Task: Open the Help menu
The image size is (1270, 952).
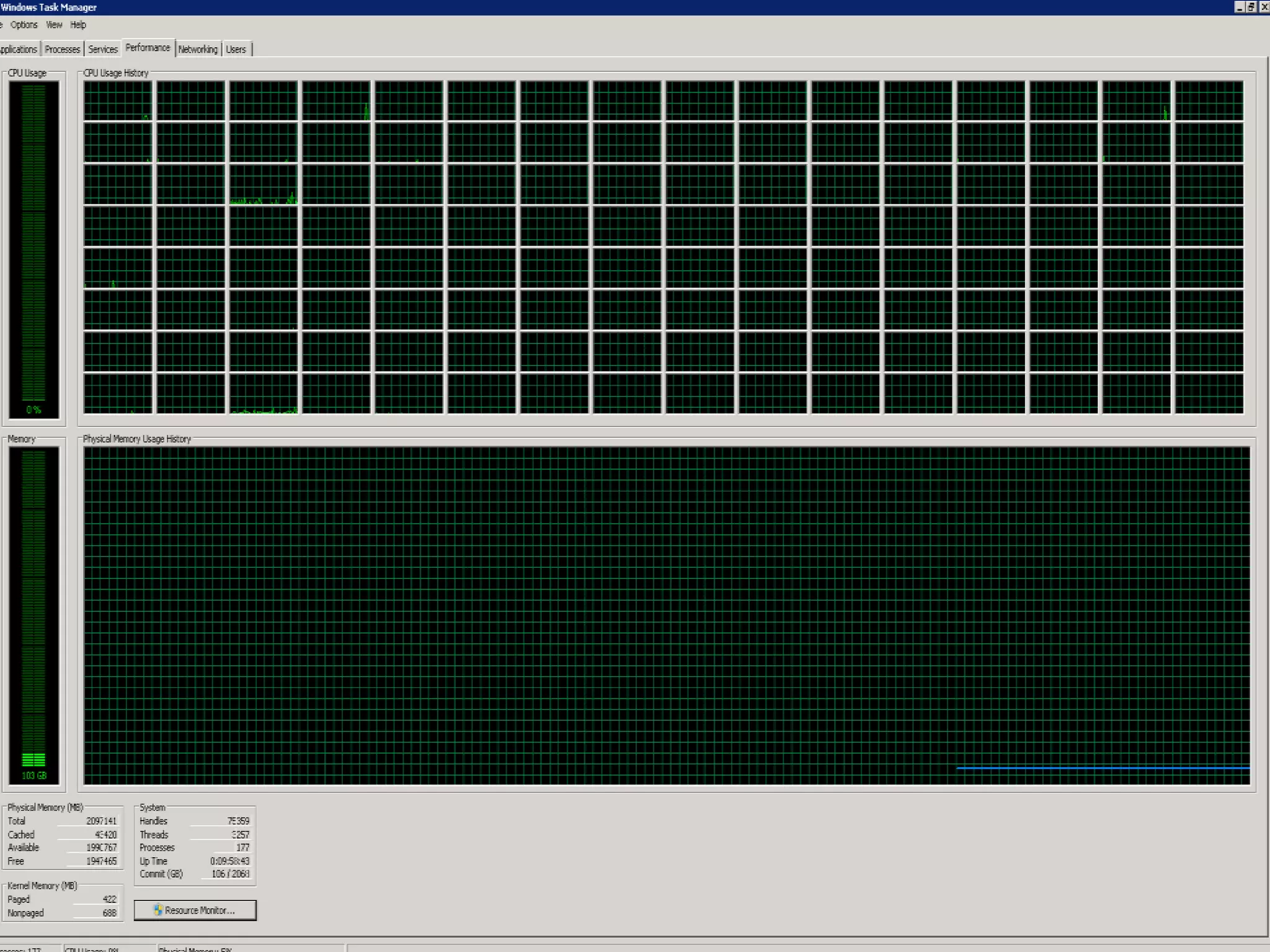Action: pyautogui.click(x=78, y=25)
